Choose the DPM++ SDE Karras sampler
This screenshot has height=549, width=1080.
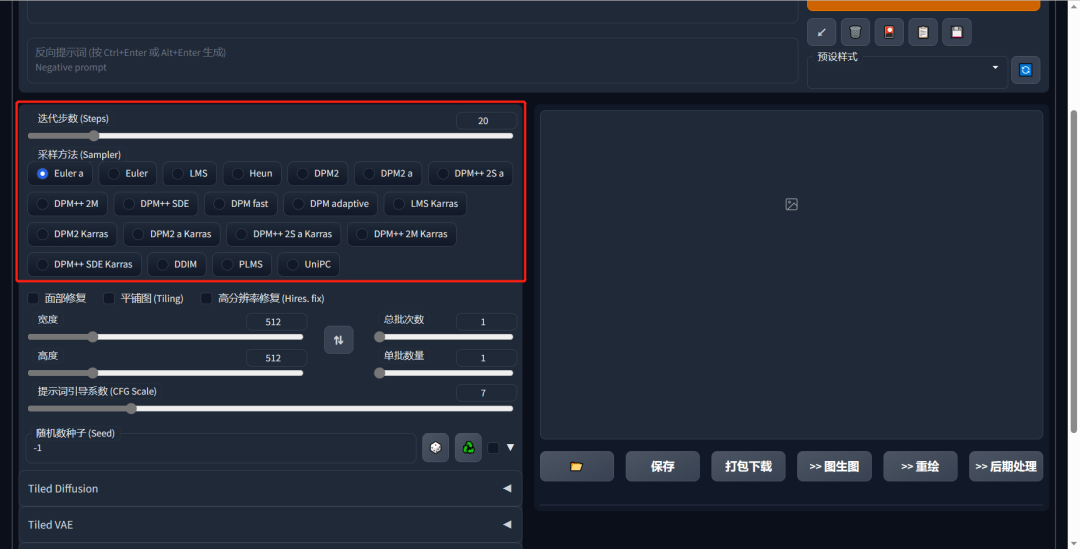[x=85, y=264]
